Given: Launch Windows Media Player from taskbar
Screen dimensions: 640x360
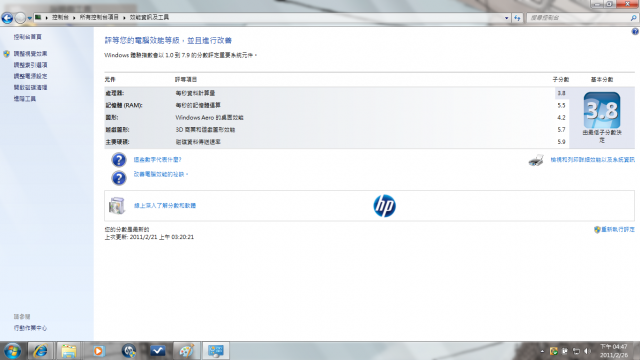Looking at the screenshot, I should tap(98, 351).
